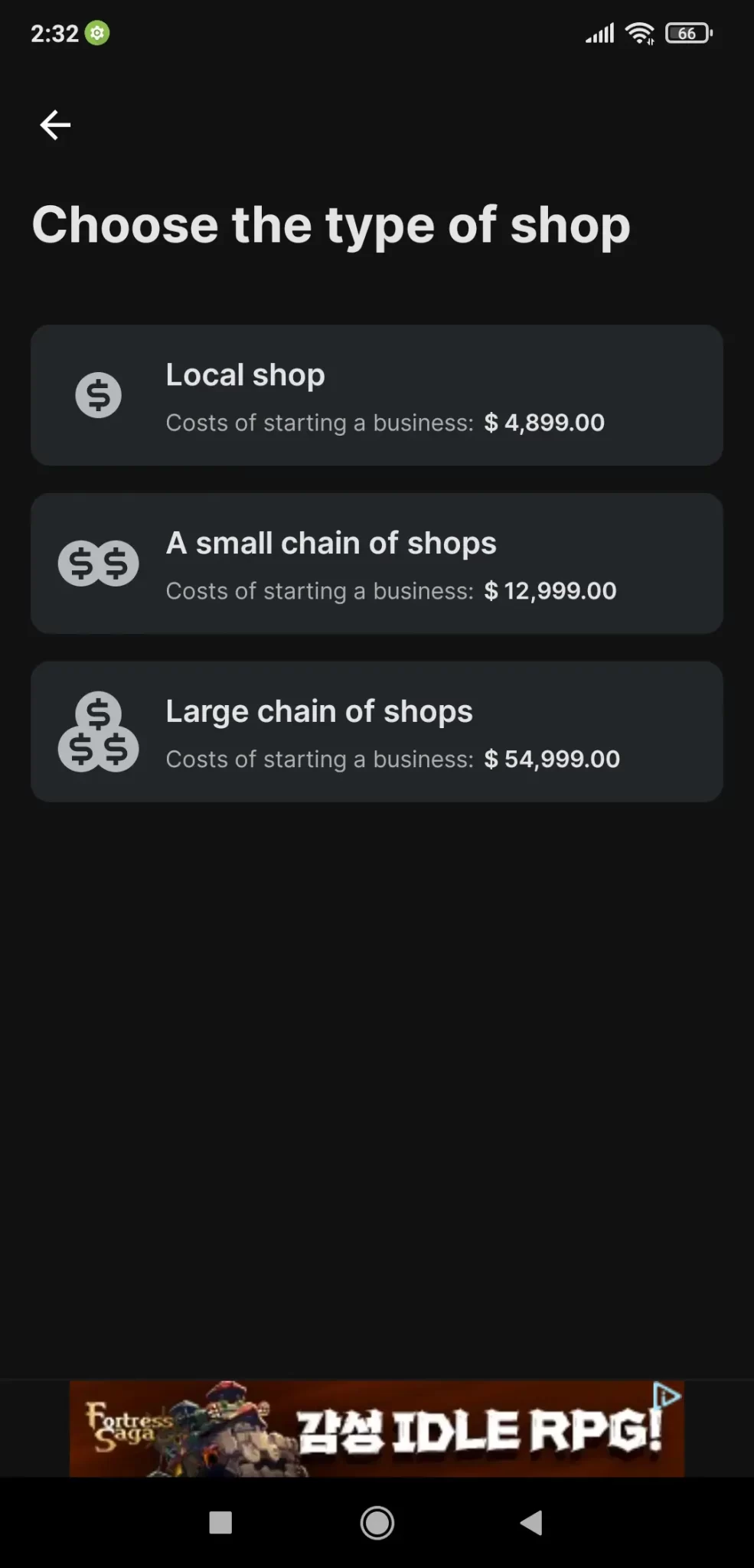
Task: Tap the $ 4,899.00 startup cost
Action: pyautogui.click(x=544, y=423)
